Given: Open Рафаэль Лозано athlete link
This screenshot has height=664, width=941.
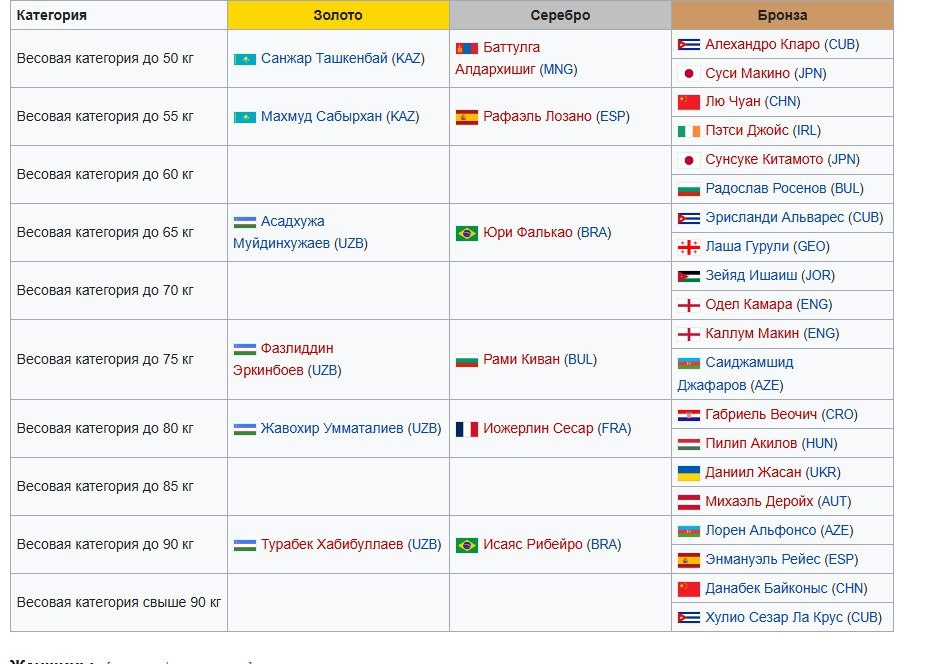Looking at the screenshot, I should tap(537, 116).
